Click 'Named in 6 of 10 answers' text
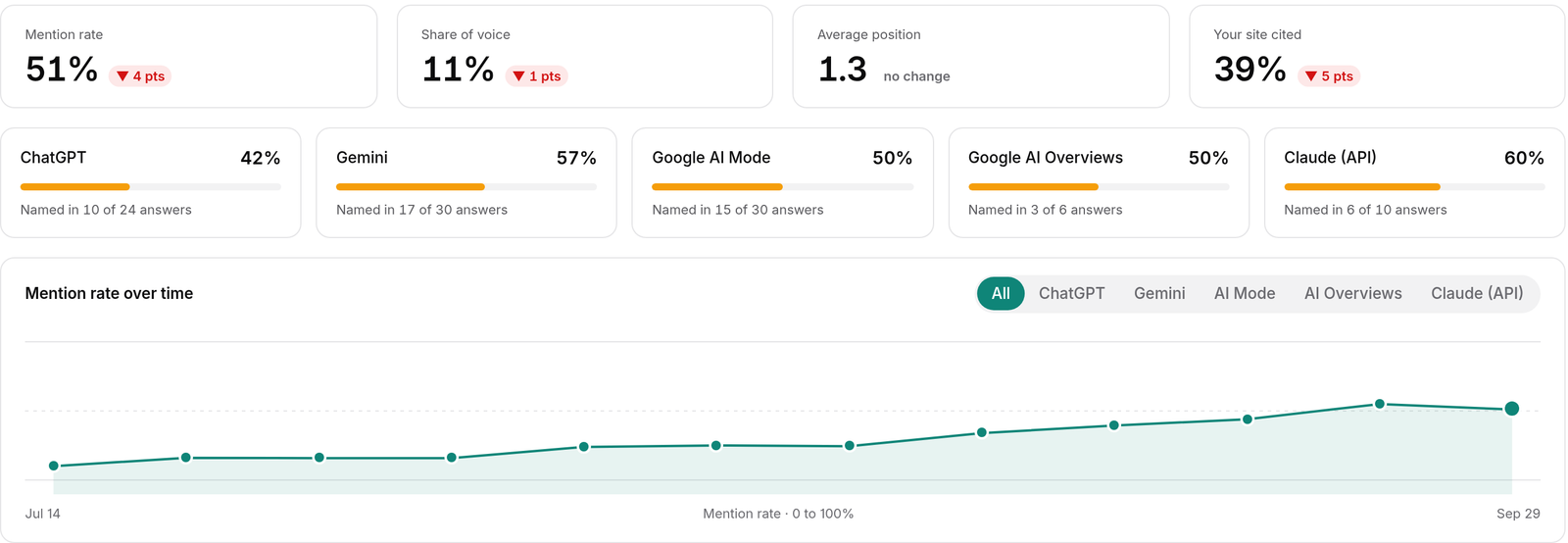 1365,210
